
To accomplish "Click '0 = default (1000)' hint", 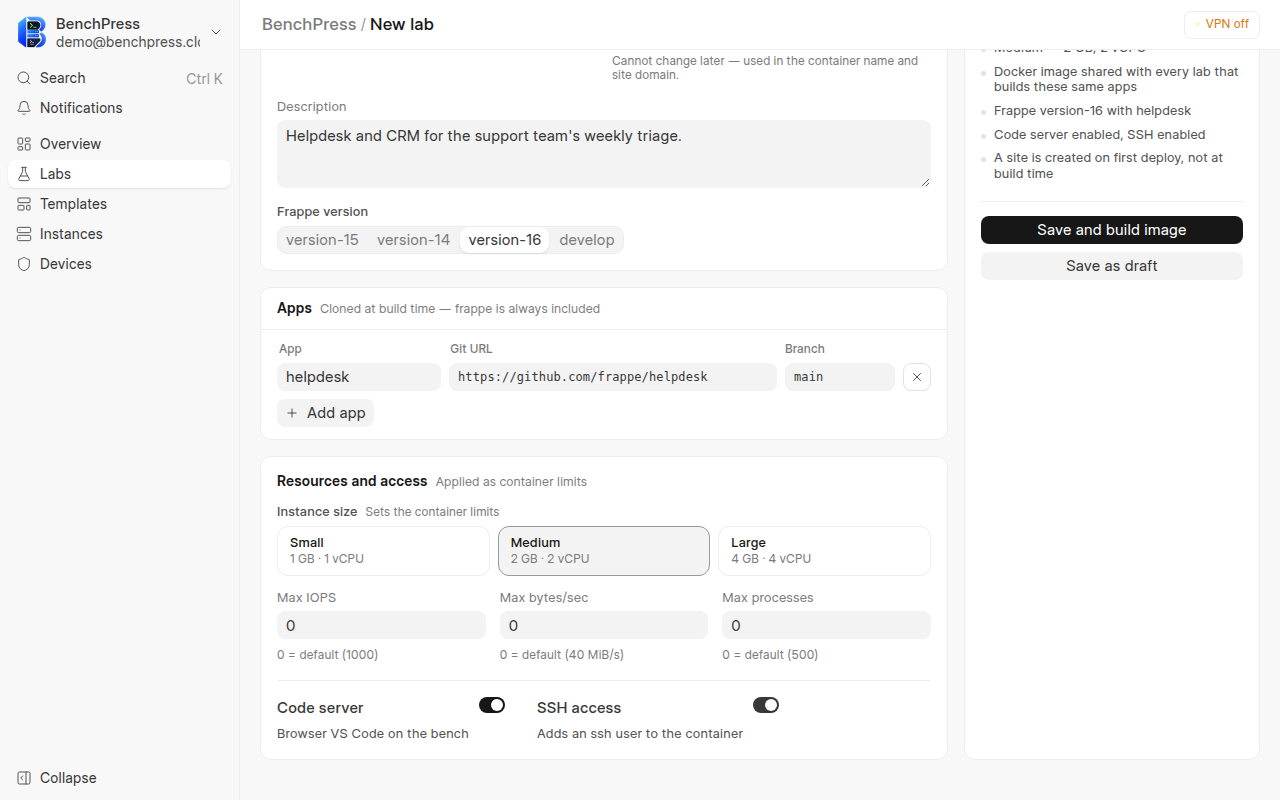I will (327, 655).
